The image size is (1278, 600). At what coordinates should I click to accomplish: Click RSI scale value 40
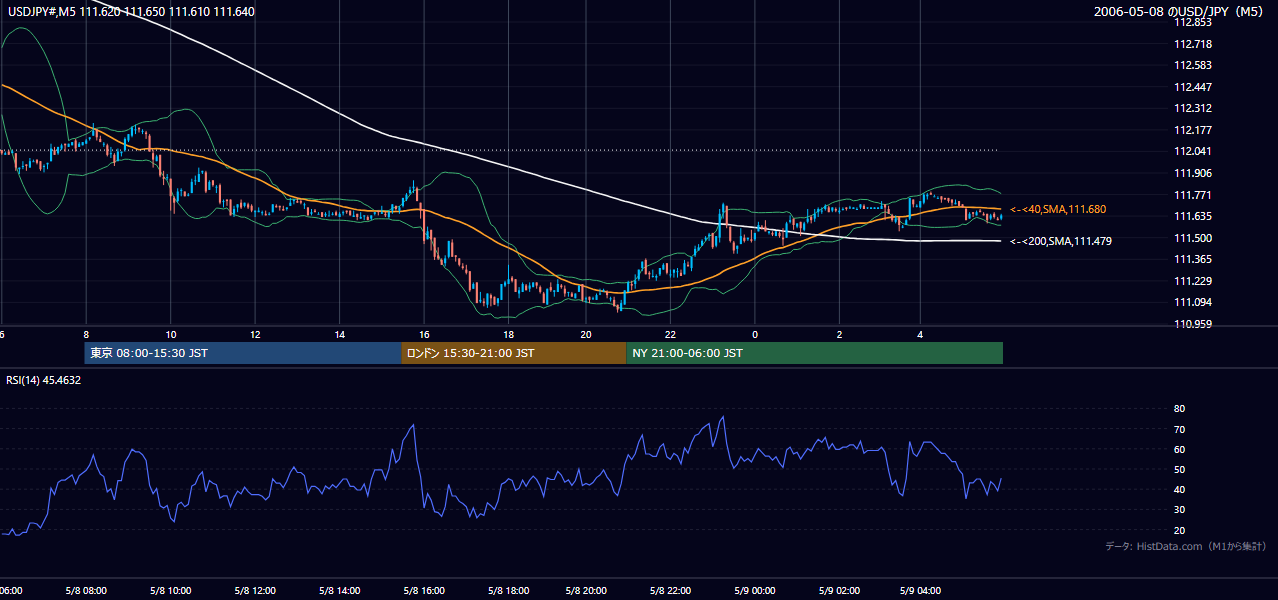(1179, 489)
